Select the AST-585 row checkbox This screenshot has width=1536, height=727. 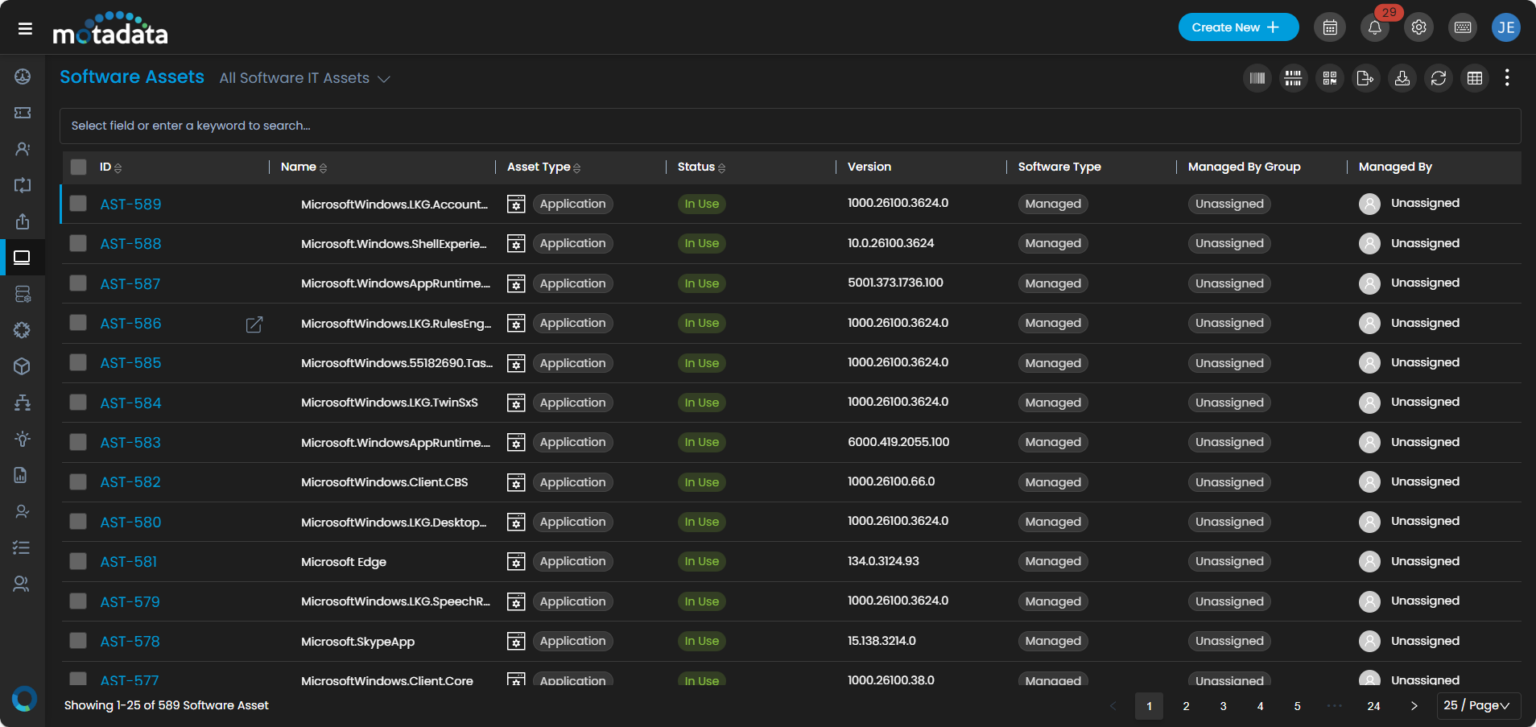(x=78, y=362)
